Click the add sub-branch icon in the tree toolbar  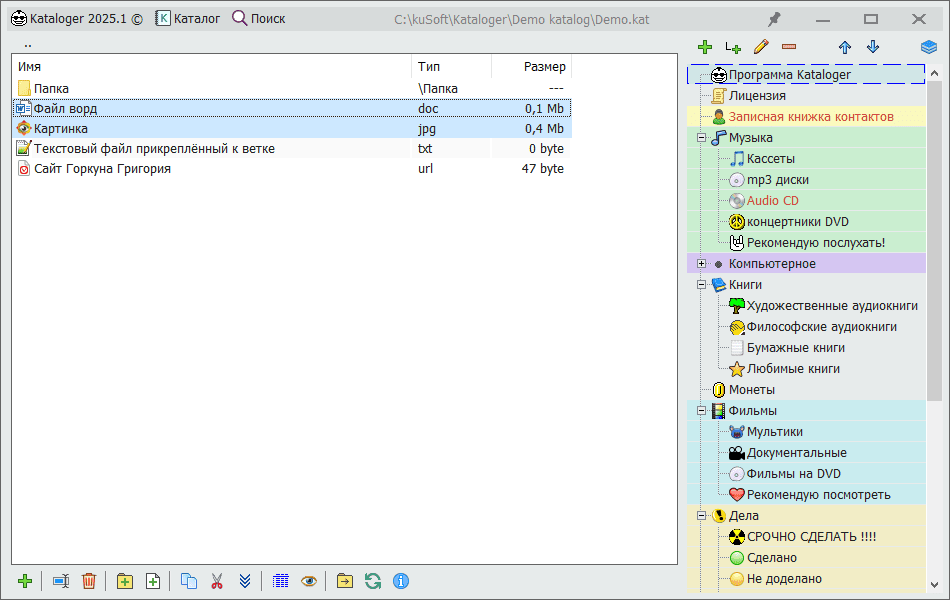coord(733,47)
